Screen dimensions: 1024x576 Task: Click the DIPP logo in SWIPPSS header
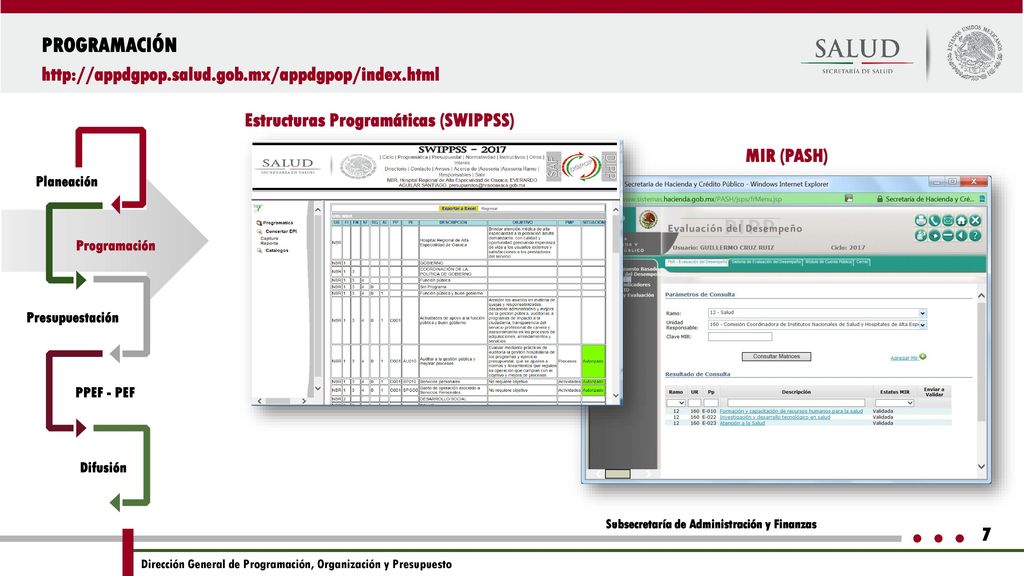pyautogui.click(x=609, y=167)
